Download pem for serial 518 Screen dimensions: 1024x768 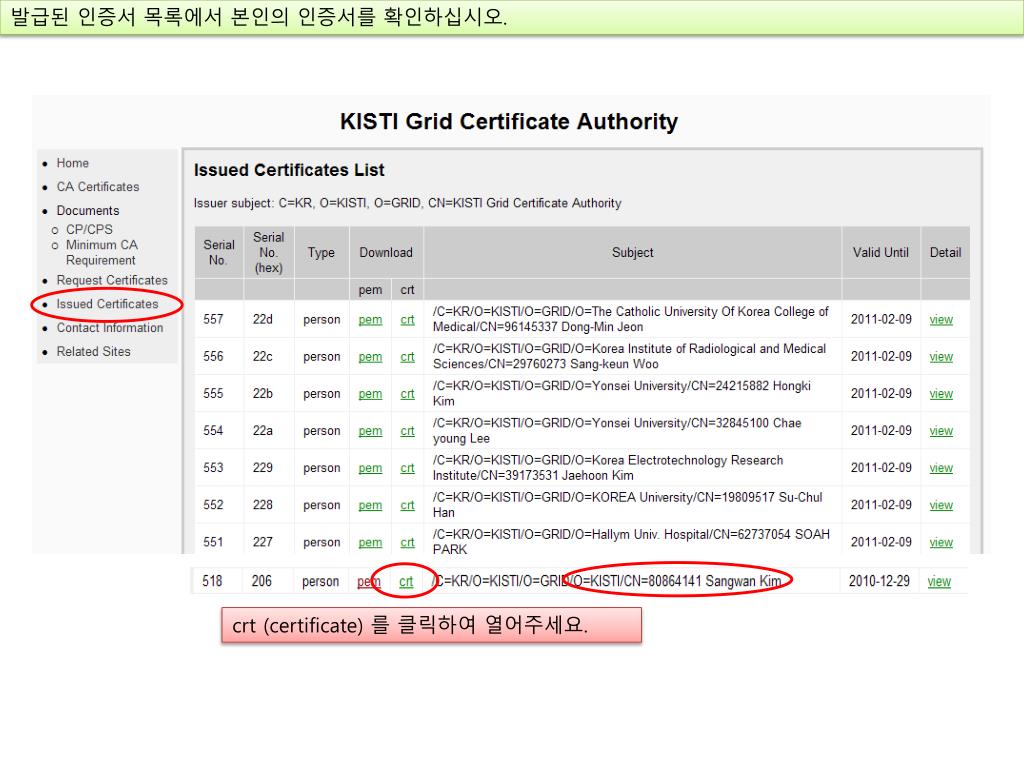pos(369,581)
